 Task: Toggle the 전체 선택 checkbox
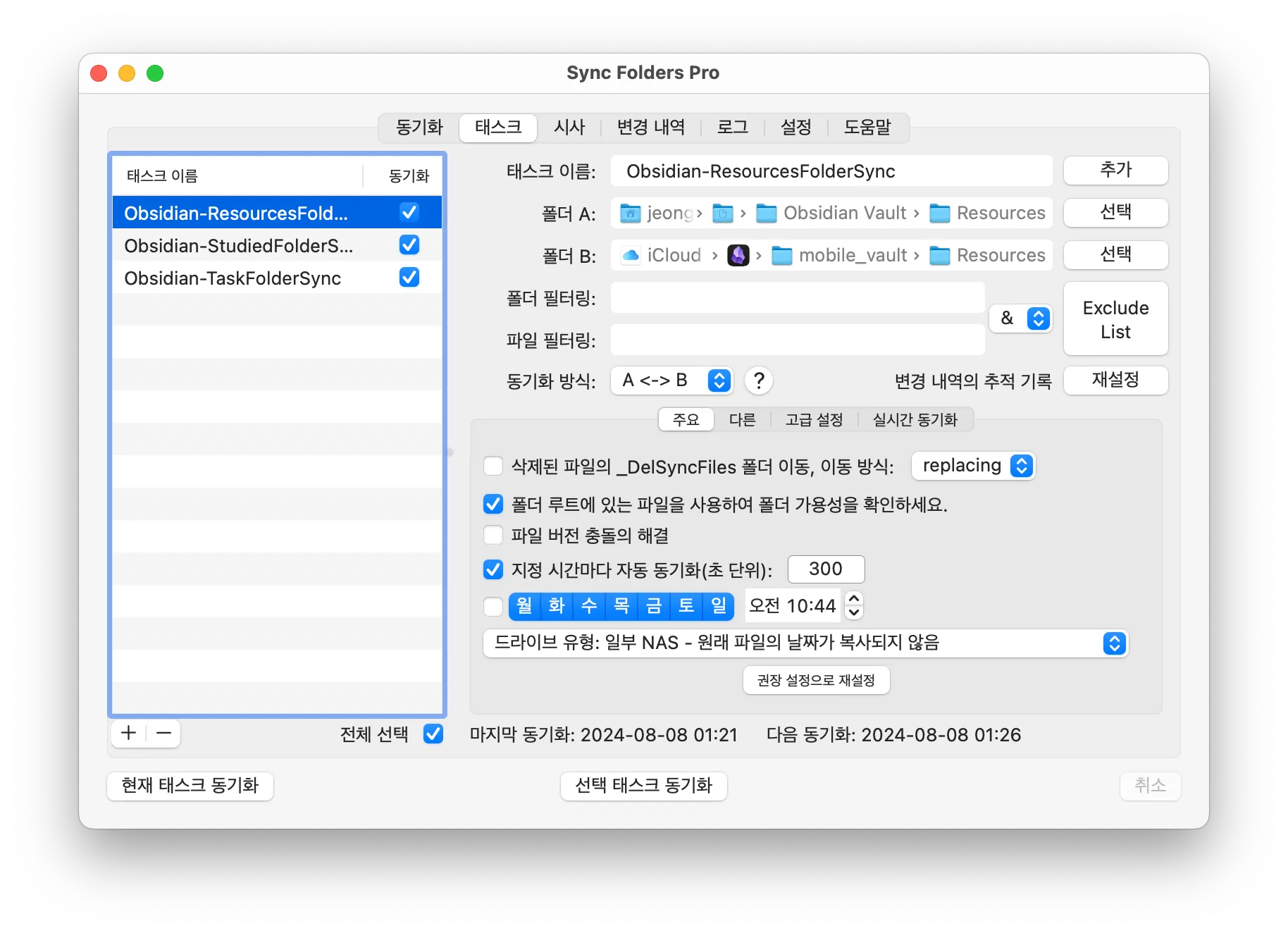[x=433, y=734]
